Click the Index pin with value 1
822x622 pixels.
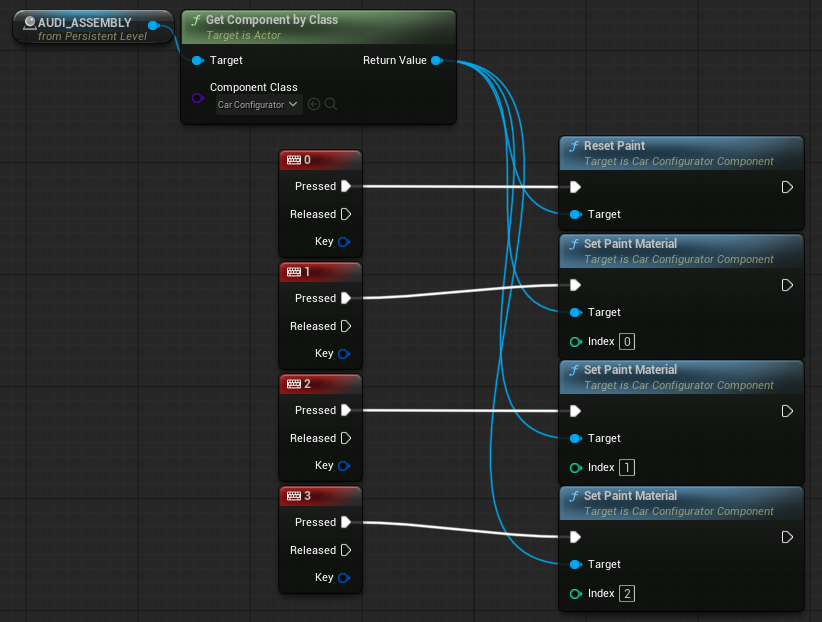[576, 468]
